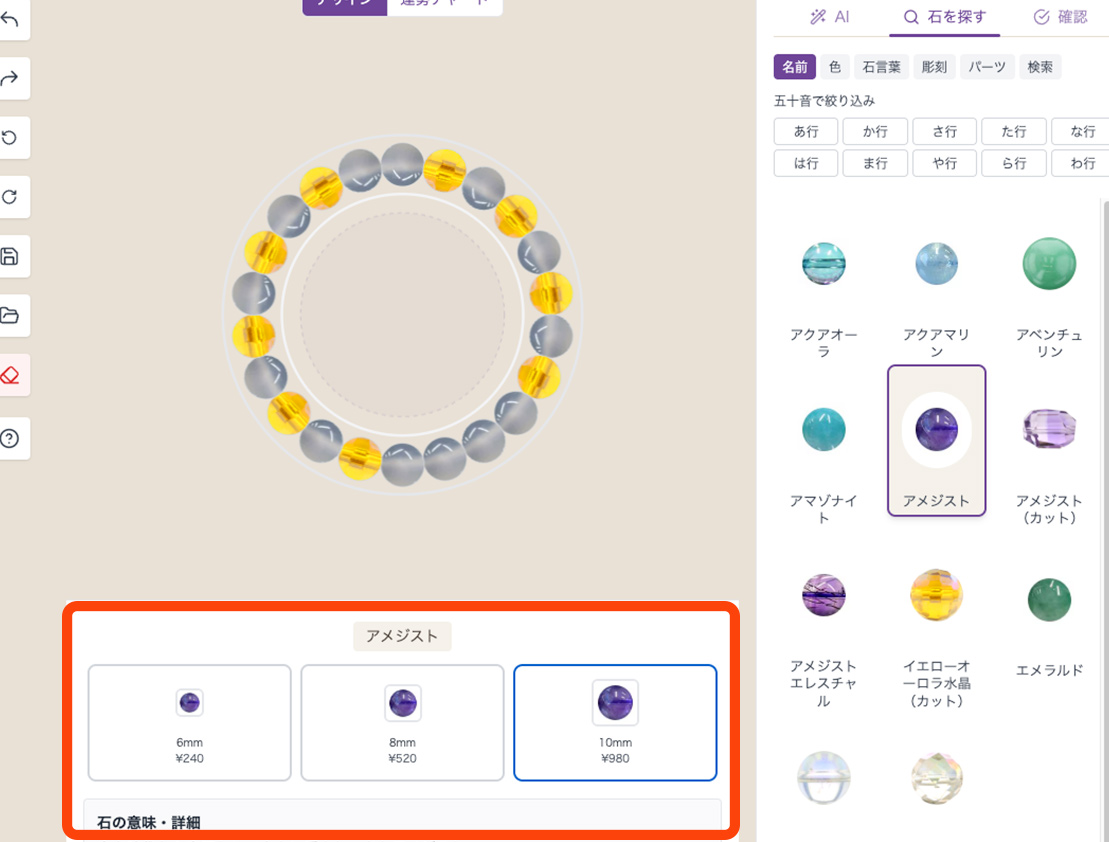
Task: Click the redo arrow icon
Action: [10, 79]
